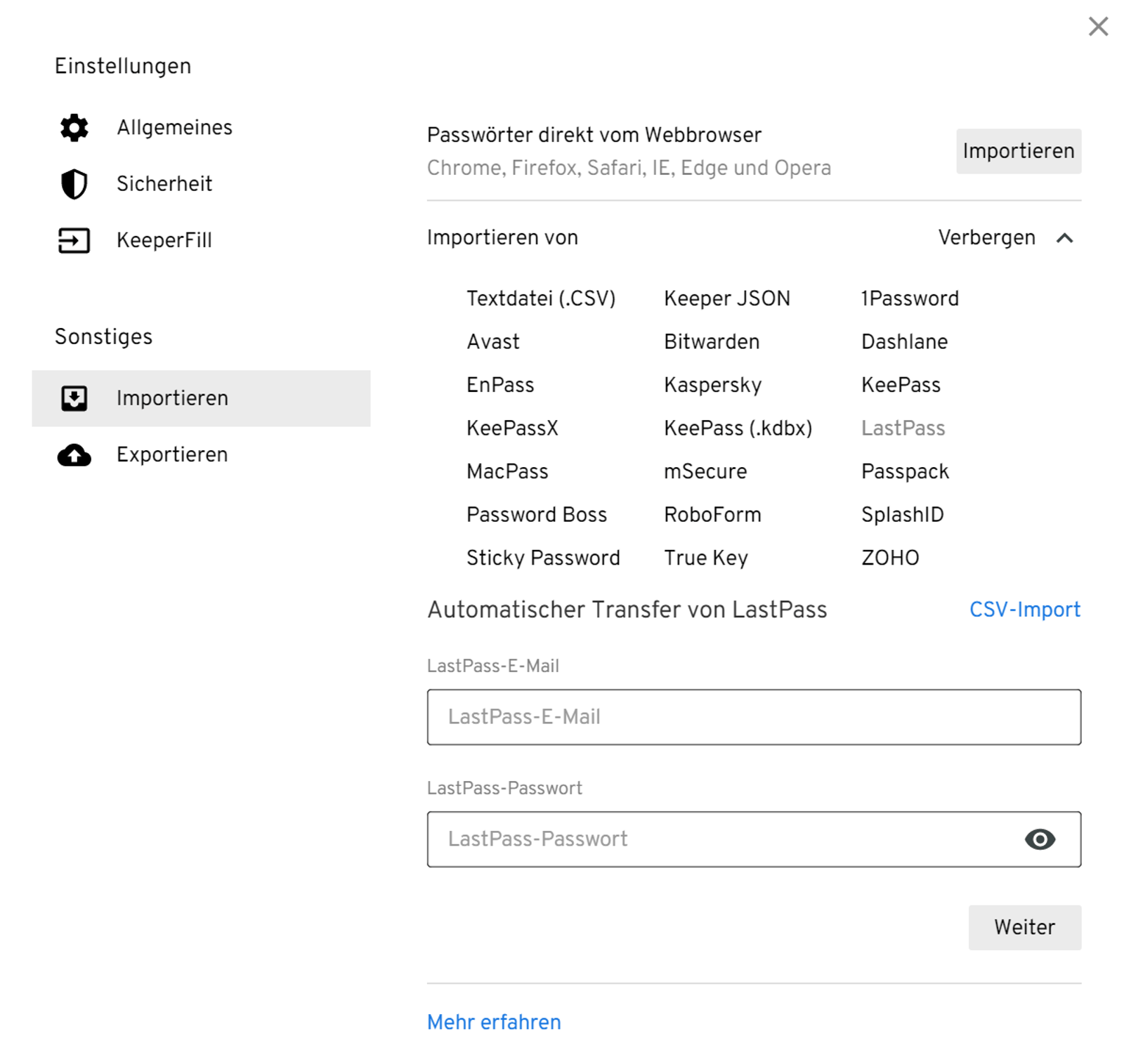Select the Sicherheit shield icon

click(x=74, y=184)
